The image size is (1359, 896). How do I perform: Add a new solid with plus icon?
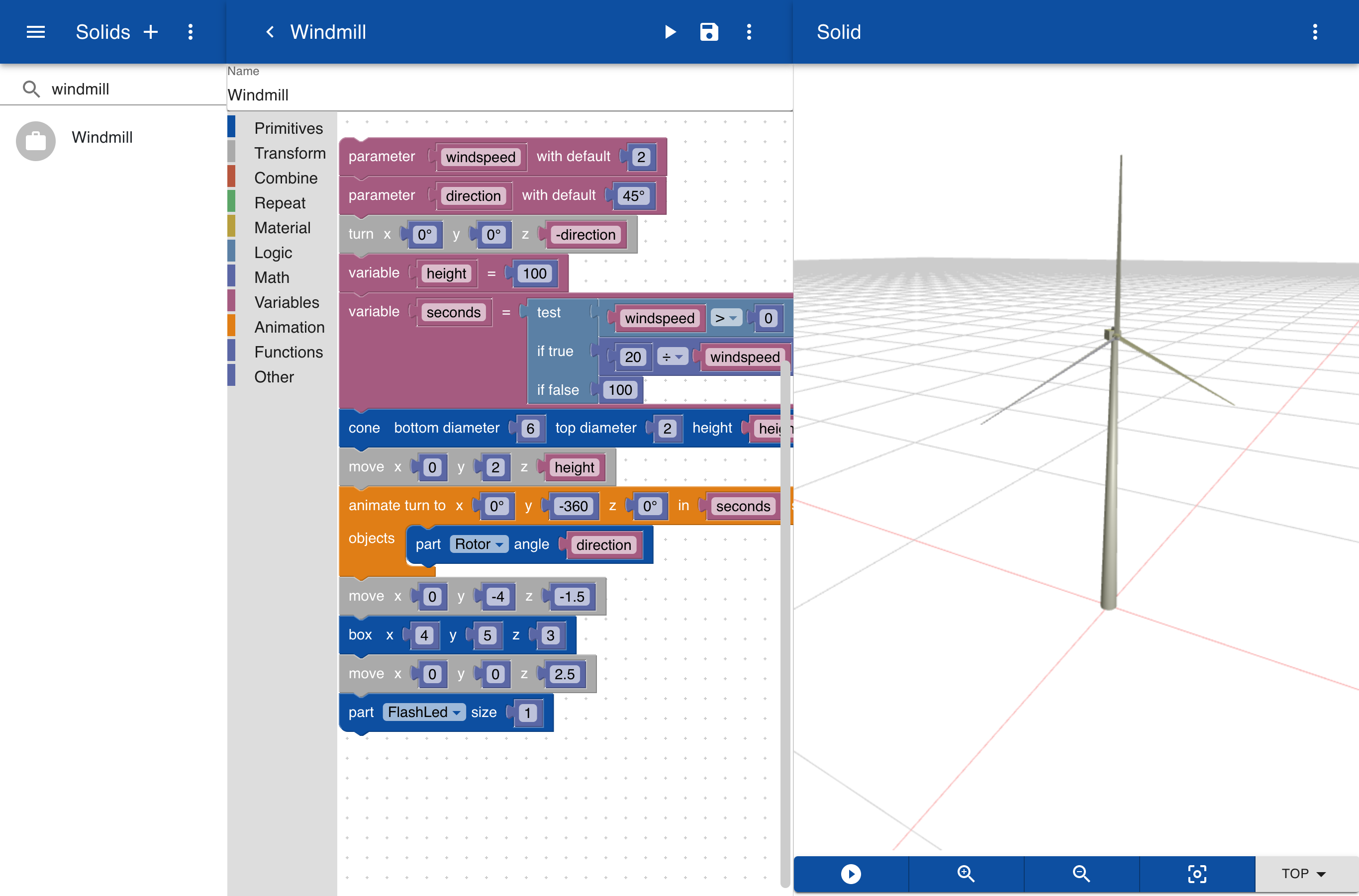coord(151,32)
